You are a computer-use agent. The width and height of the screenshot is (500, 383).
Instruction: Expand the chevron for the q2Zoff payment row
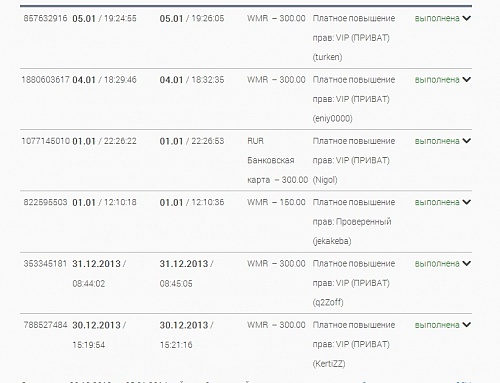pos(467,263)
